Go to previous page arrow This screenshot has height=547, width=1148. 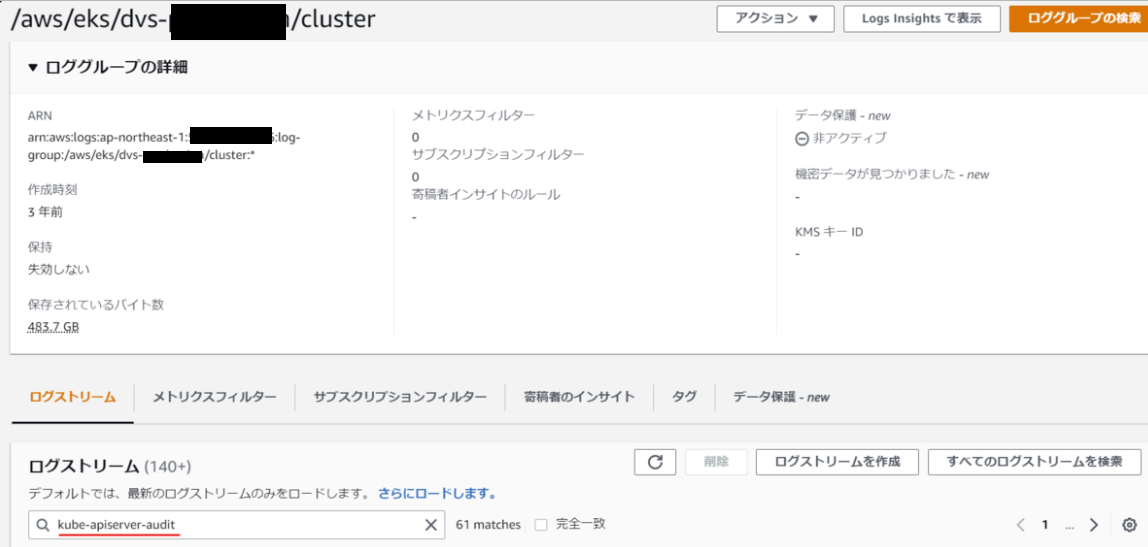(1021, 525)
